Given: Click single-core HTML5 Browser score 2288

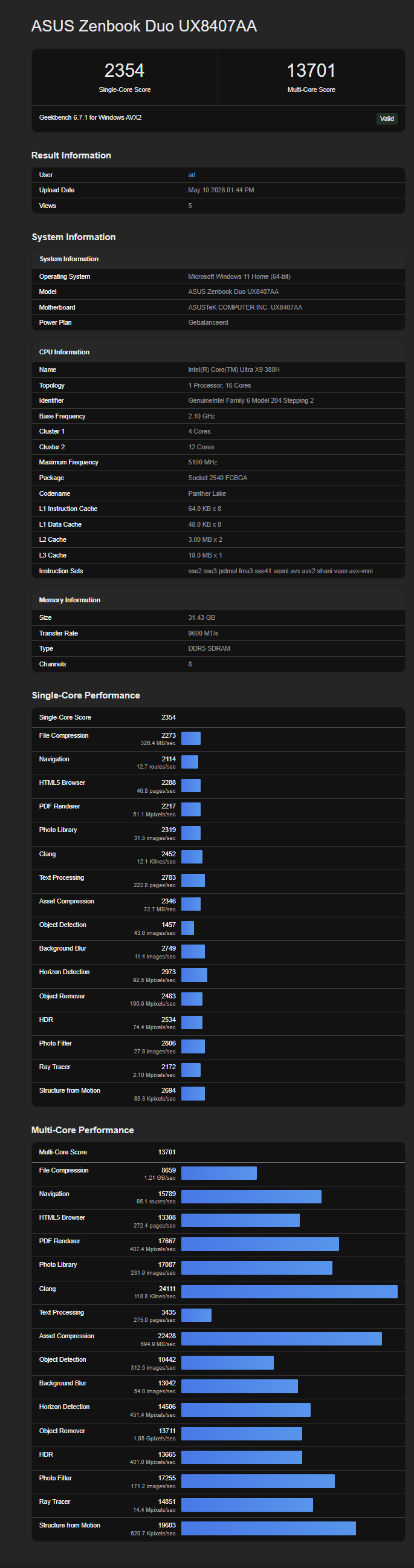Looking at the screenshot, I should (169, 782).
